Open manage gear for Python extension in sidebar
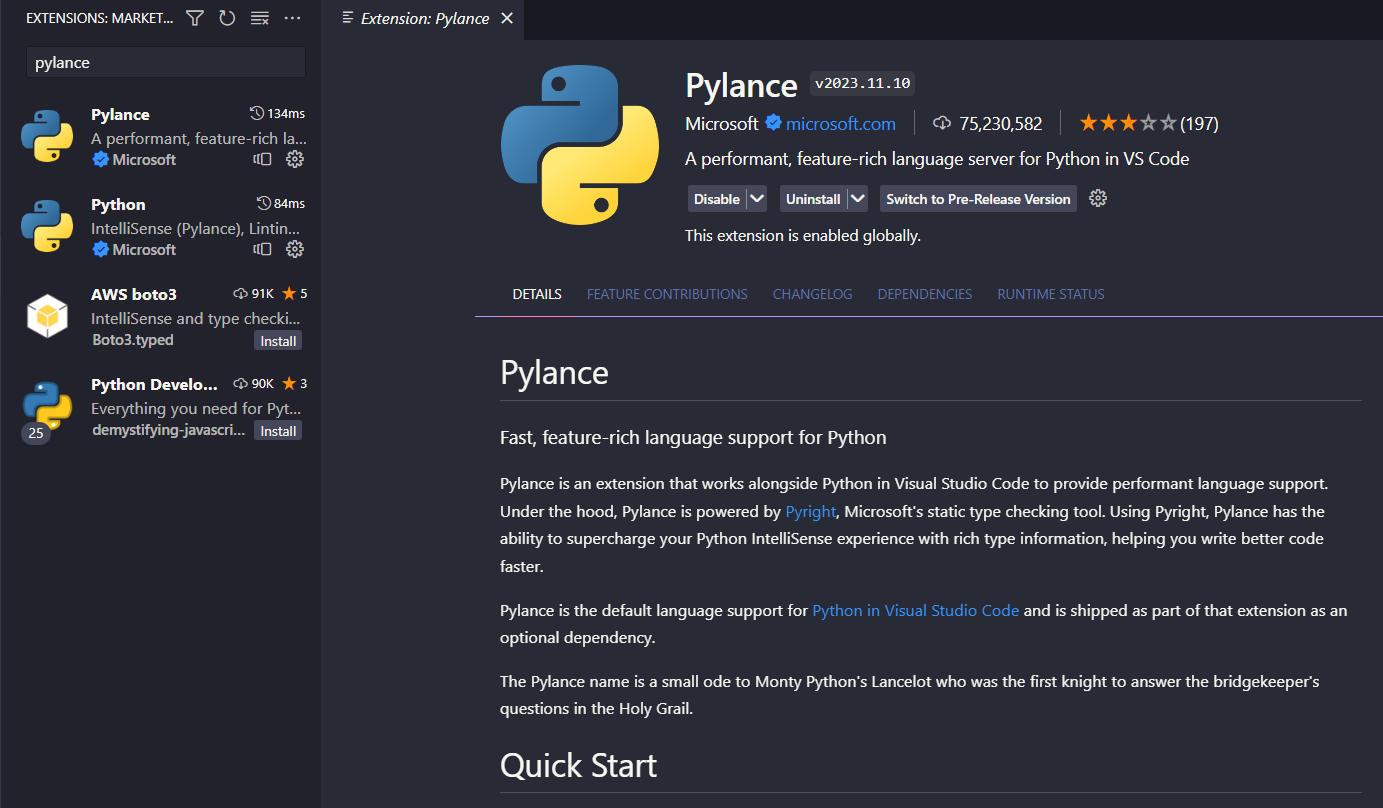The image size is (1383, 808). 295,249
